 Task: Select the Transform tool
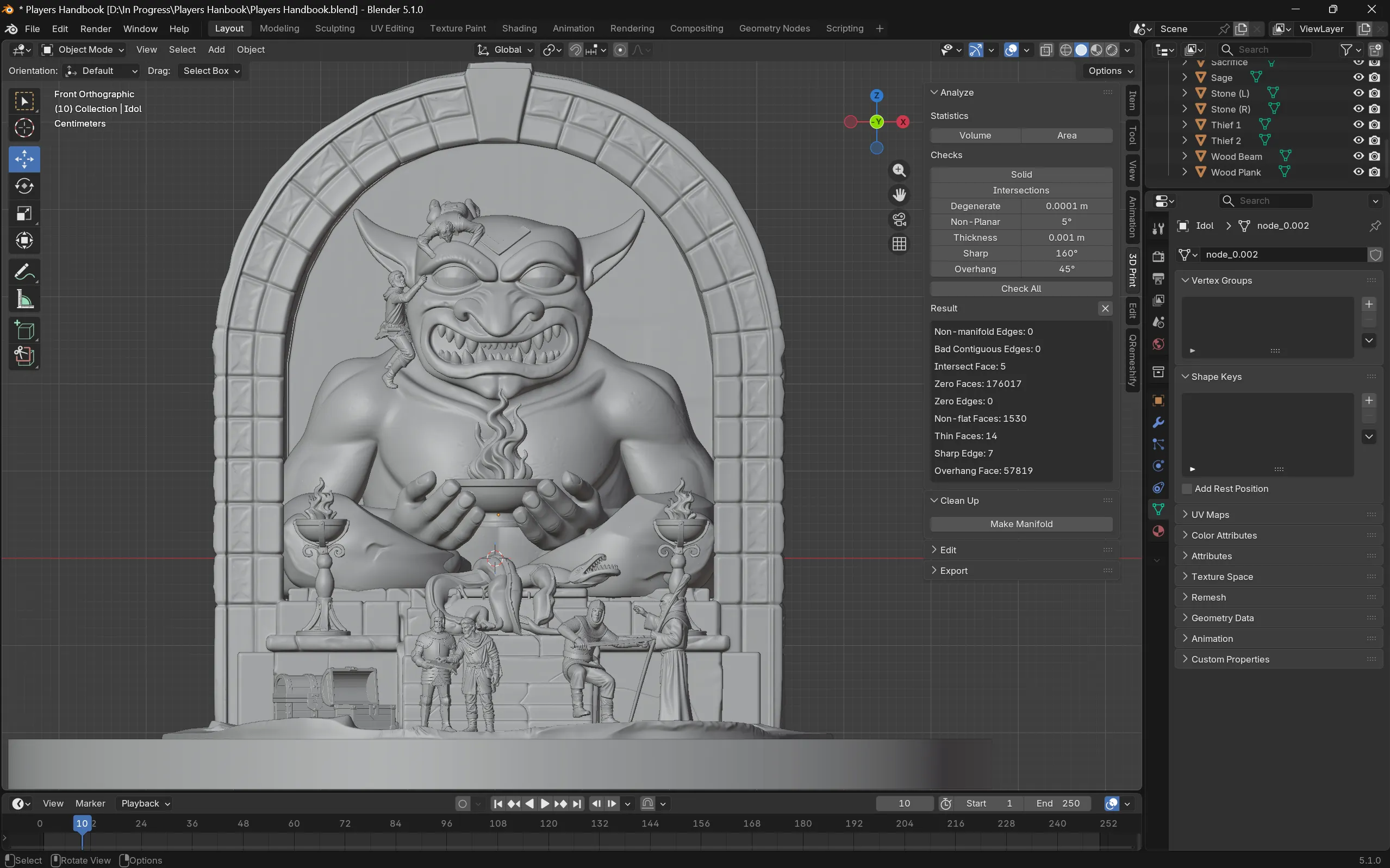[24, 241]
